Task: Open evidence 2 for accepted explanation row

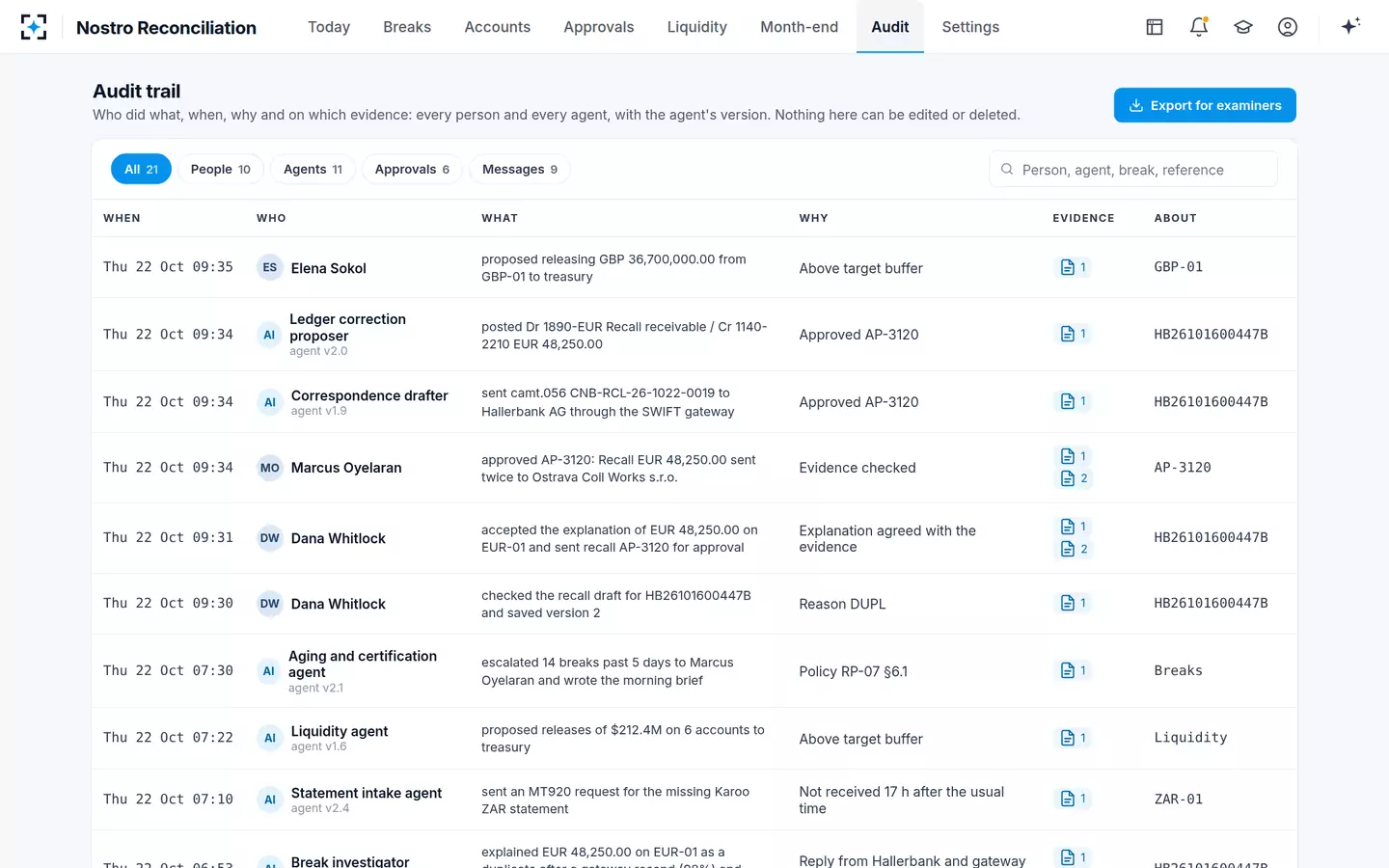Action: pyautogui.click(x=1074, y=549)
